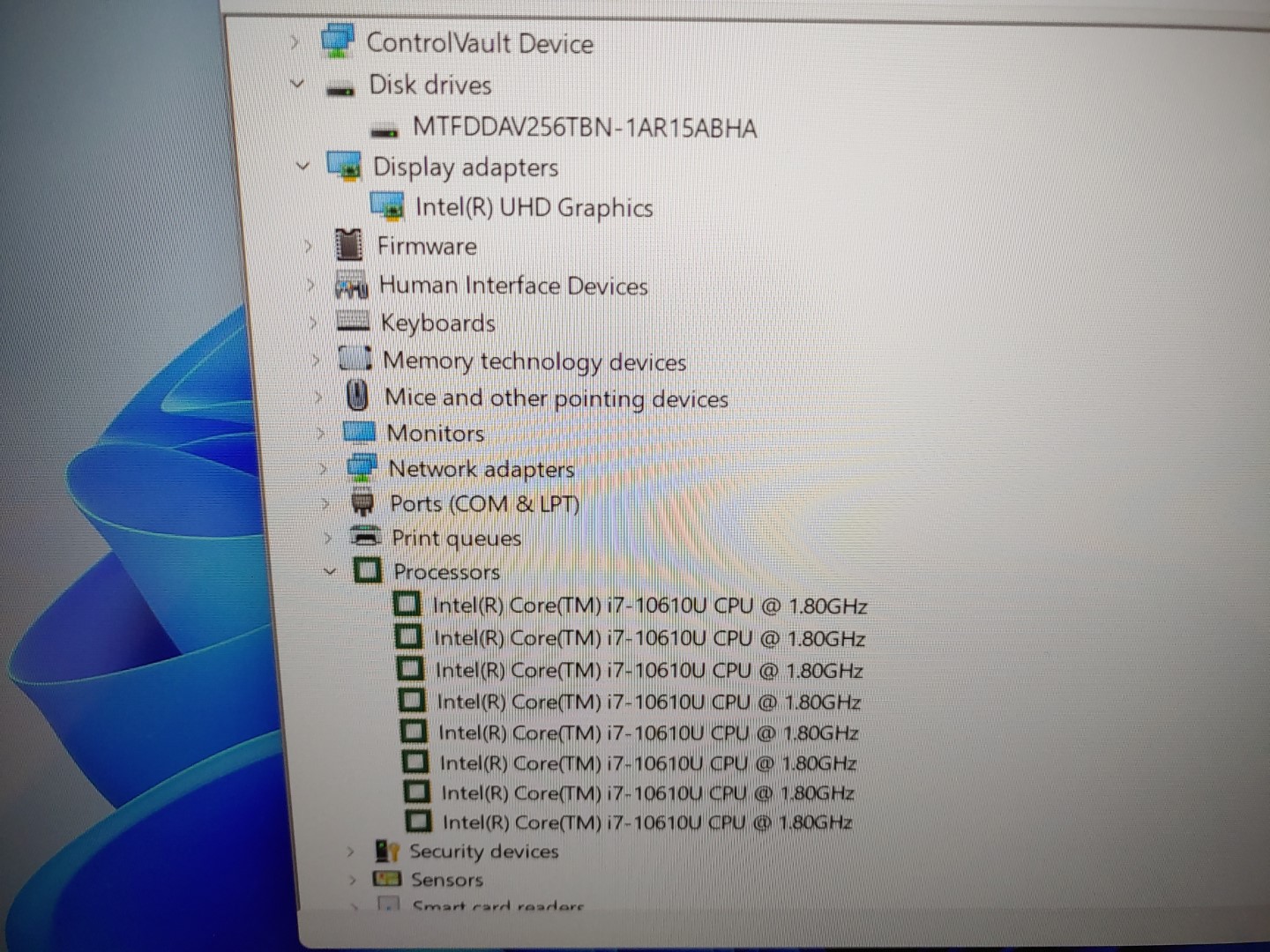
Task: Click the Ports (COM & LPT) plug icon
Action: click(362, 503)
